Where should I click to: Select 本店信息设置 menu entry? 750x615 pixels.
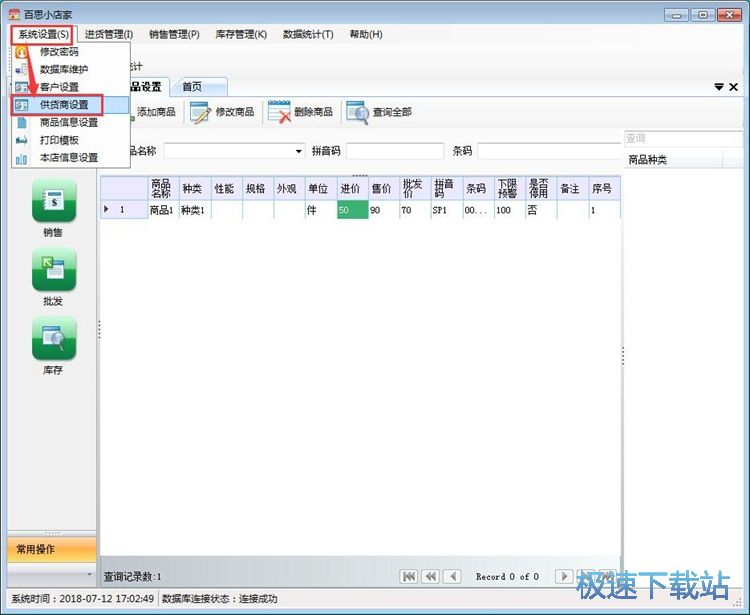click(x=71, y=158)
